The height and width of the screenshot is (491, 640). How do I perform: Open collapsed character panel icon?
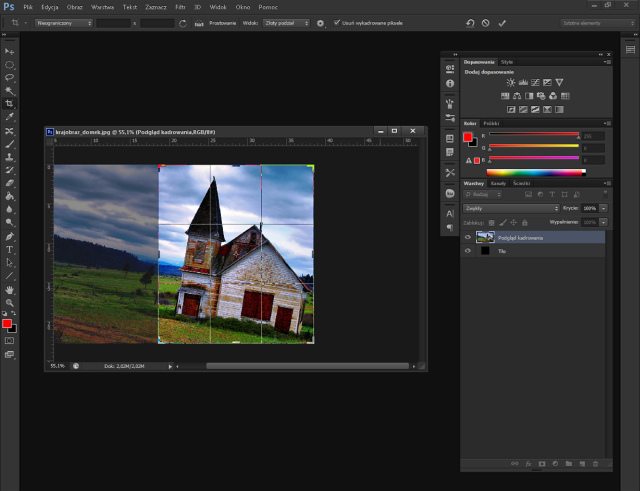point(450,214)
